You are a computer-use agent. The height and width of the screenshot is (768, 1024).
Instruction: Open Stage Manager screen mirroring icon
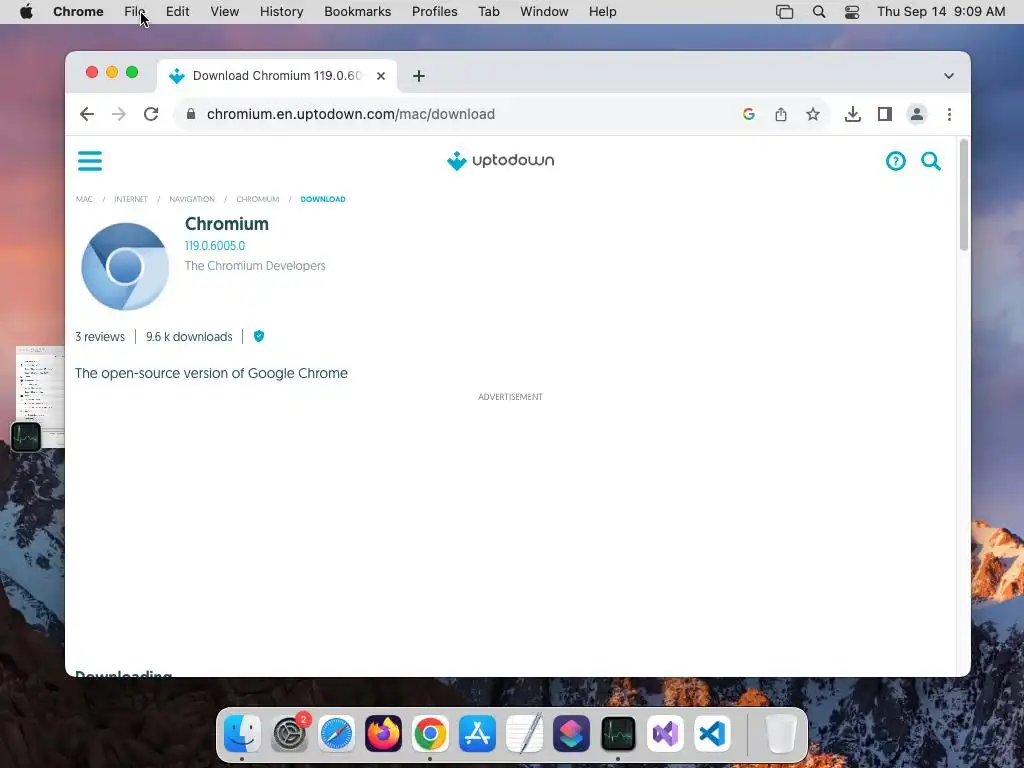784,12
